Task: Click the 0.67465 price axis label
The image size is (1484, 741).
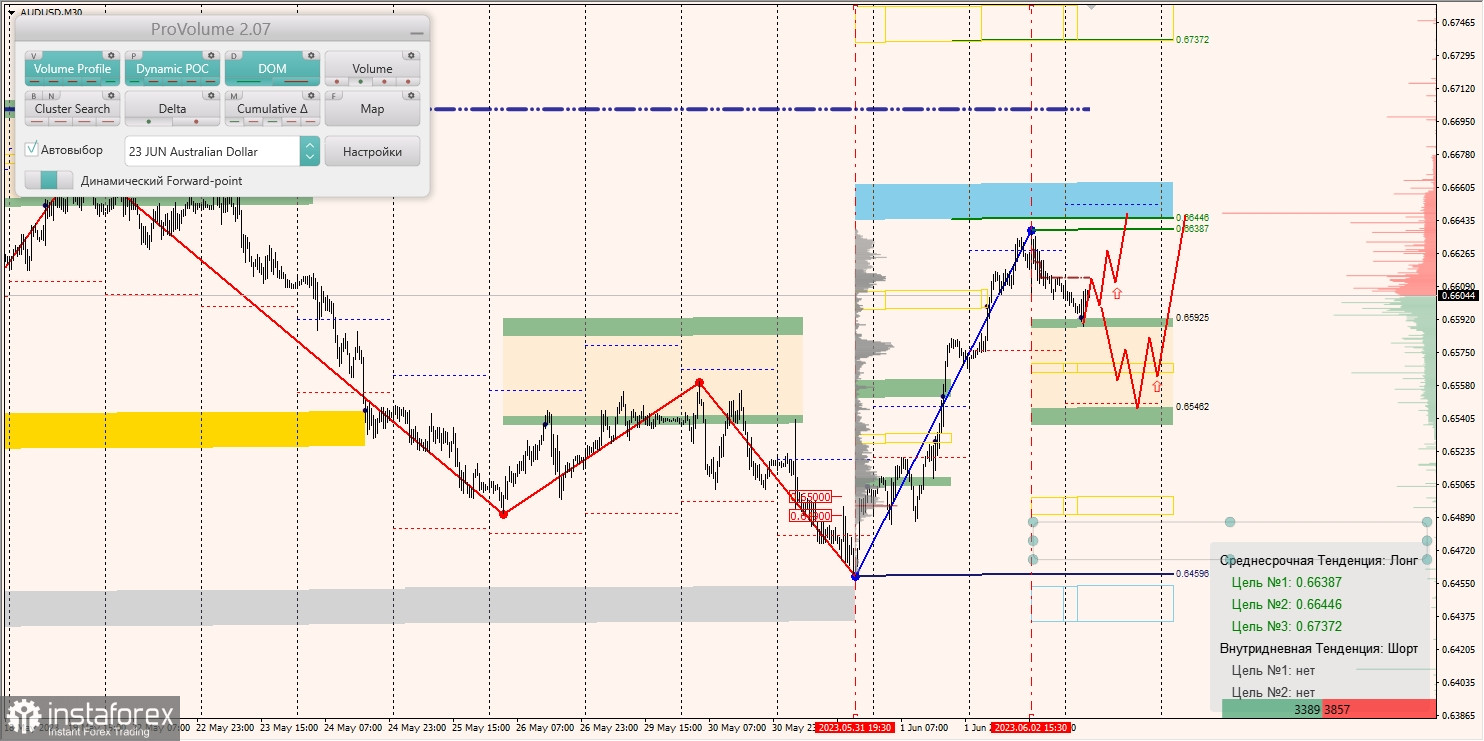Action: [1457, 22]
